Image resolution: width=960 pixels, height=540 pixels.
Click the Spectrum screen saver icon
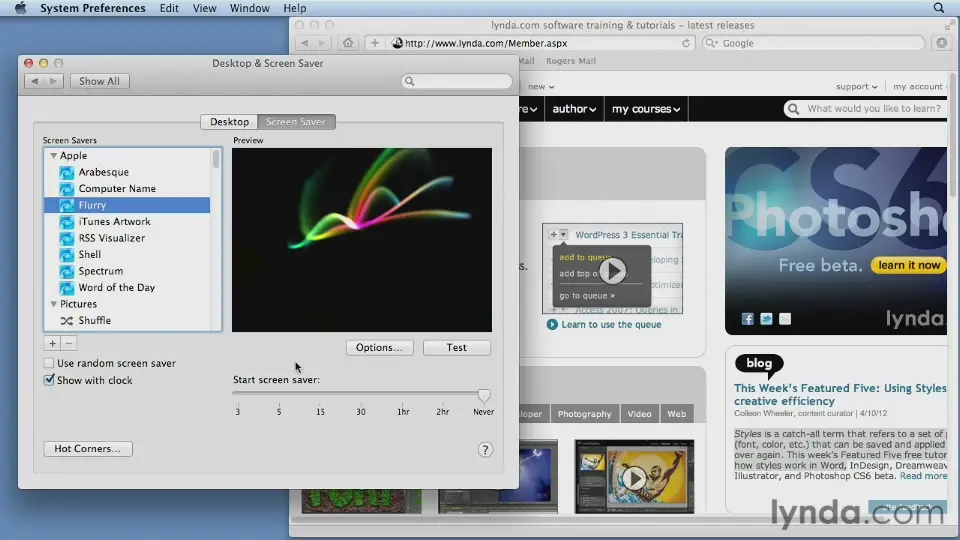click(67, 271)
